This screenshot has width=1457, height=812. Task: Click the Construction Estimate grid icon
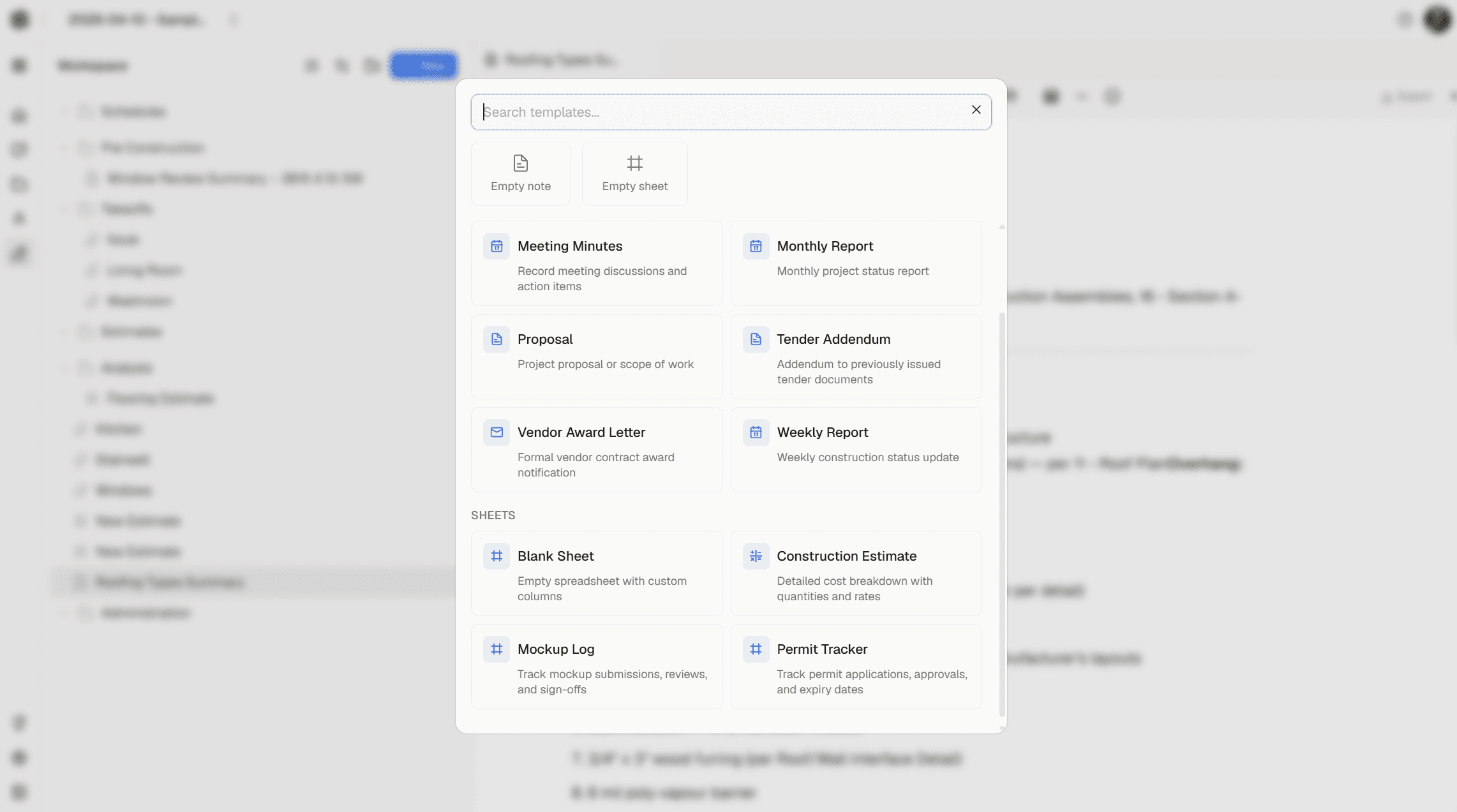(756, 556)
